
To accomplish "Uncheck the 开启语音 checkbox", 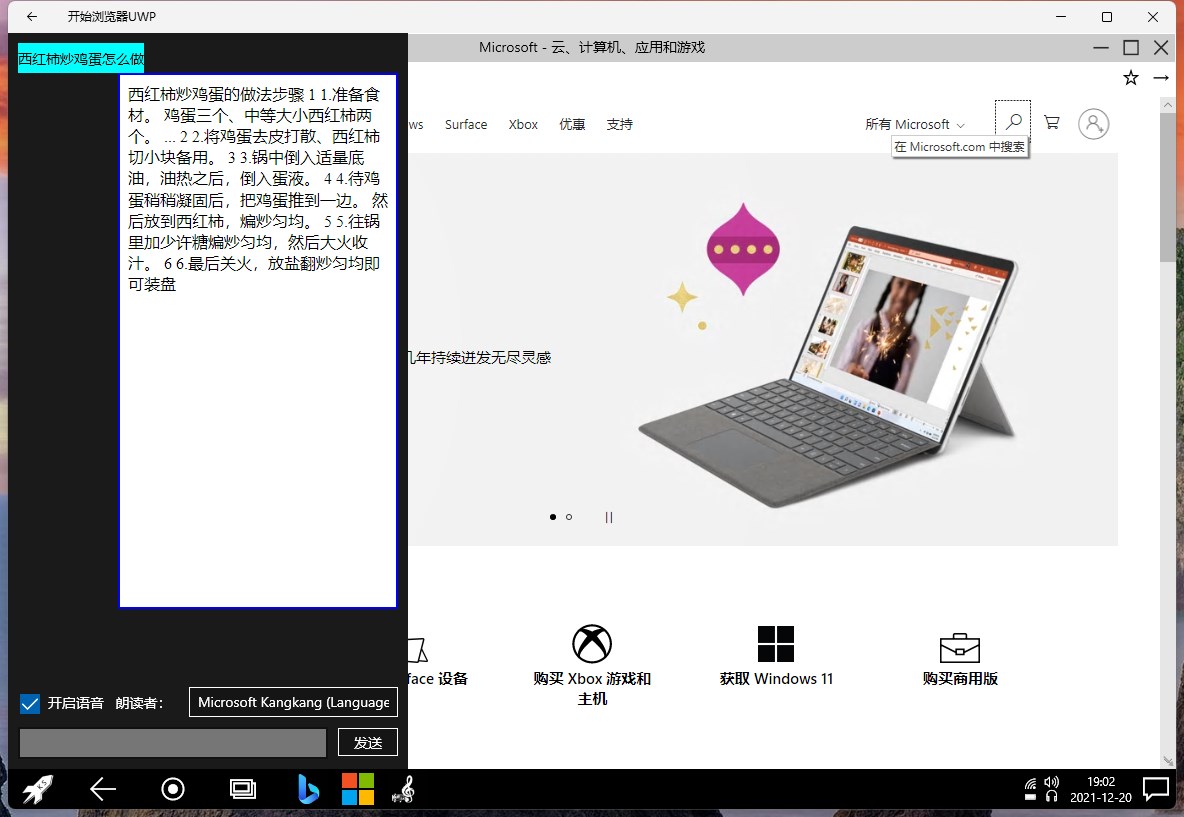I will 29,704.
